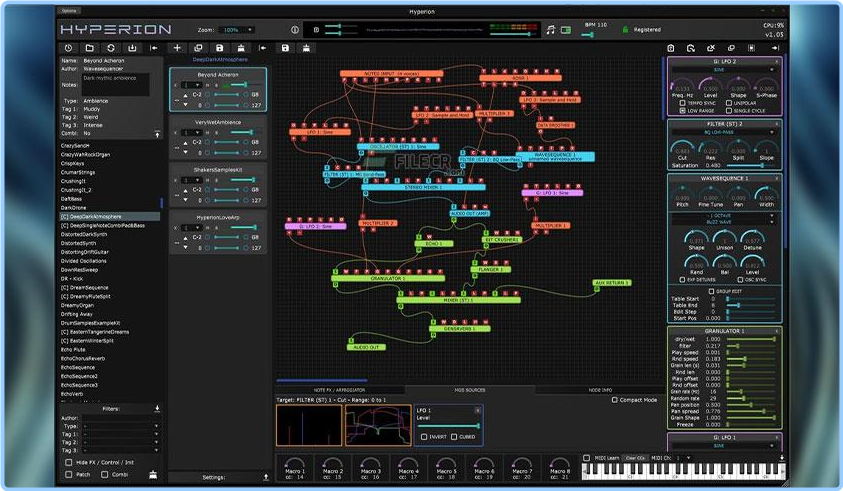Click the green Registered lock icon
Viewport: 843px width, 491px height.
point(625,30)
